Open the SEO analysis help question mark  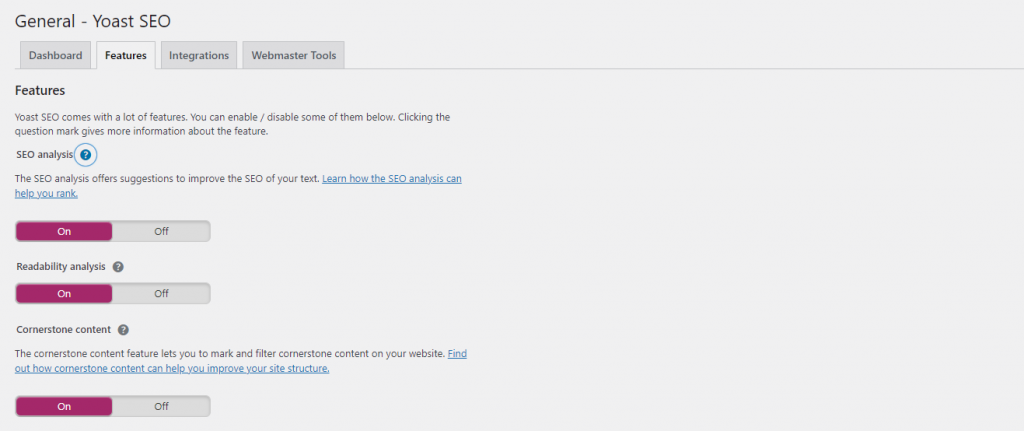[85, 155]
